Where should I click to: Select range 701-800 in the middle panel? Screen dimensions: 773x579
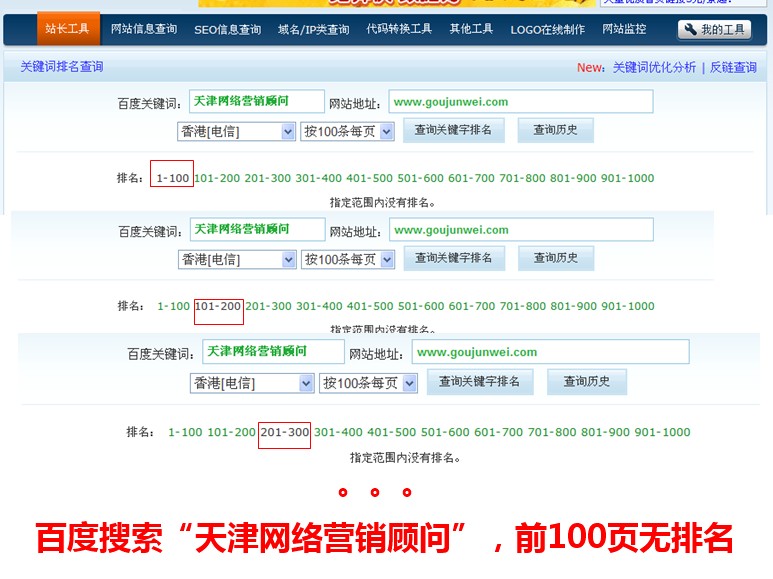pos(523,306)
